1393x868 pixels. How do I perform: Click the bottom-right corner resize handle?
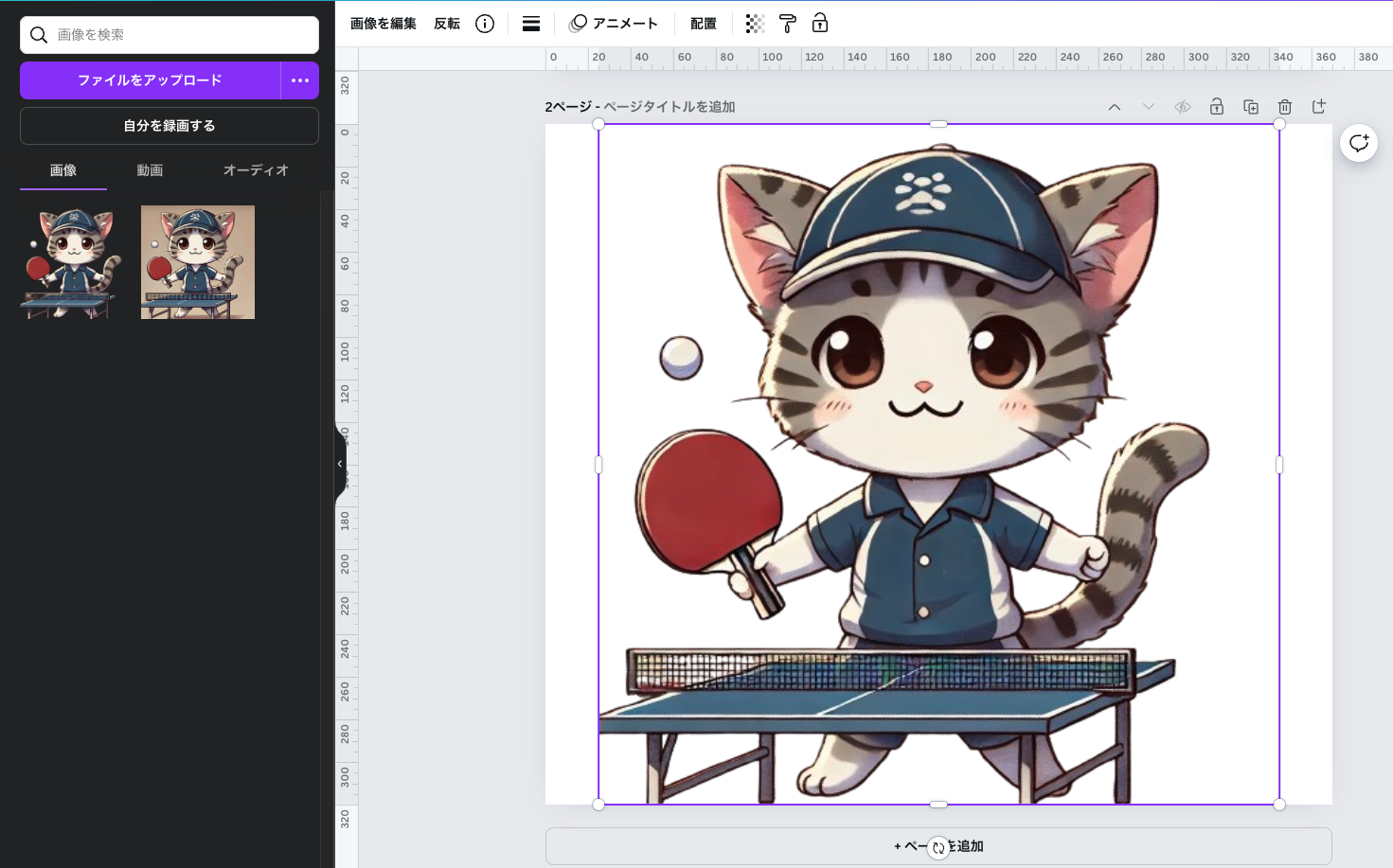pyautogui.click(x=1279, y=805)
